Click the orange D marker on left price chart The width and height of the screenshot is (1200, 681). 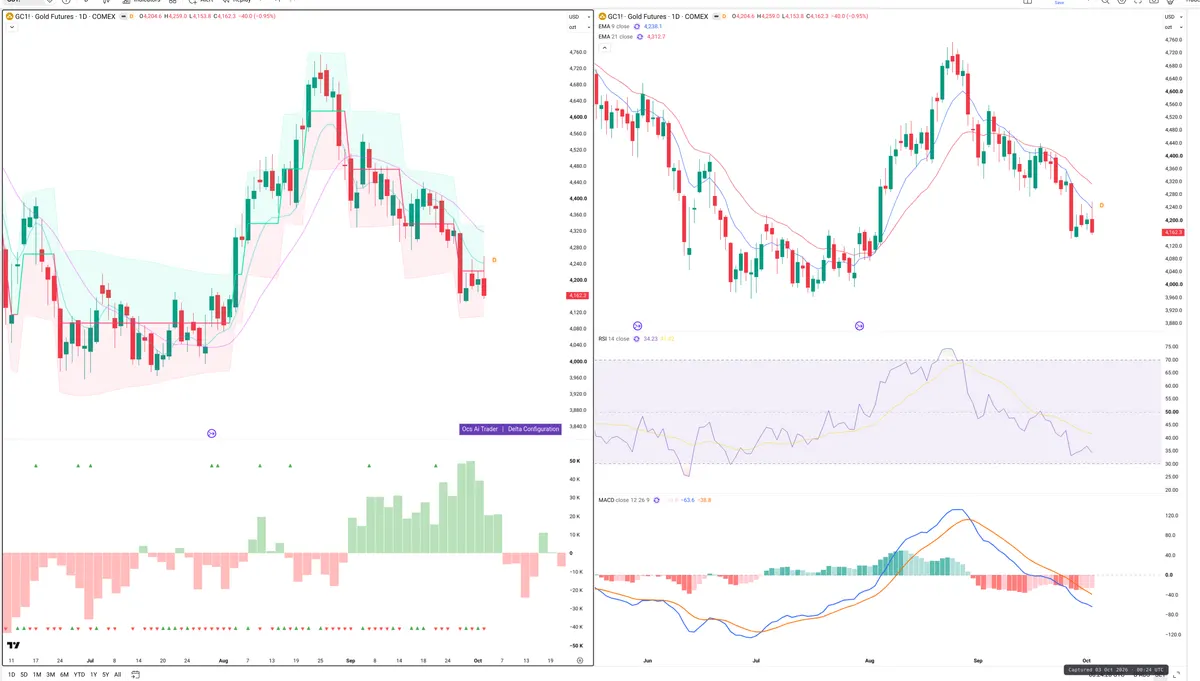tap(494, 260)
